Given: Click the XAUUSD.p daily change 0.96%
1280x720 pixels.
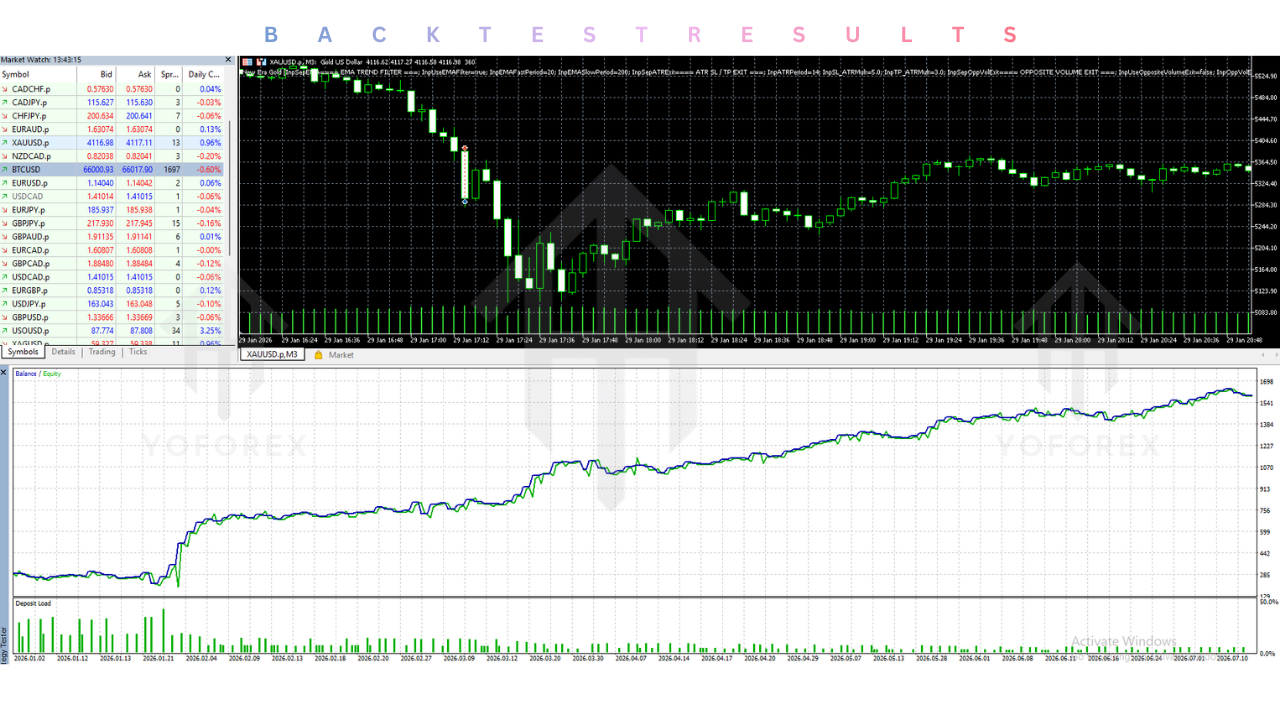Looking at the screenshot, I should tap(210, 143).
